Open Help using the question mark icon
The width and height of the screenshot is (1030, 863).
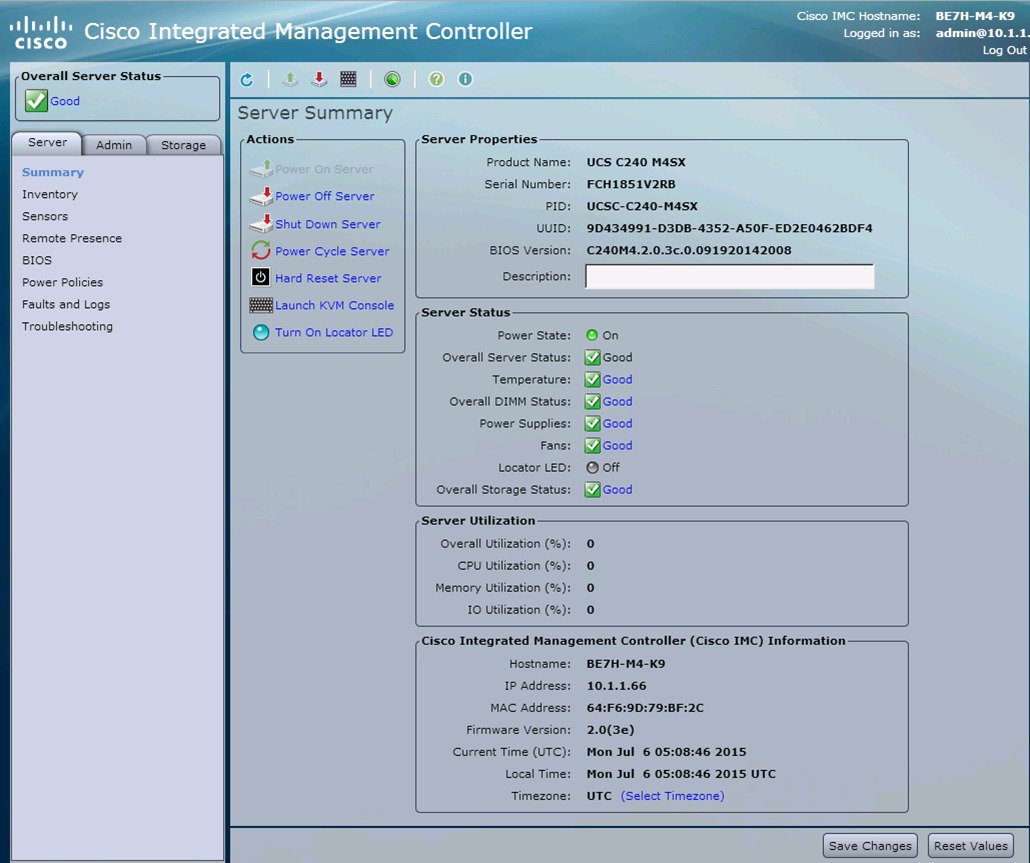click(x=436, y=79)
